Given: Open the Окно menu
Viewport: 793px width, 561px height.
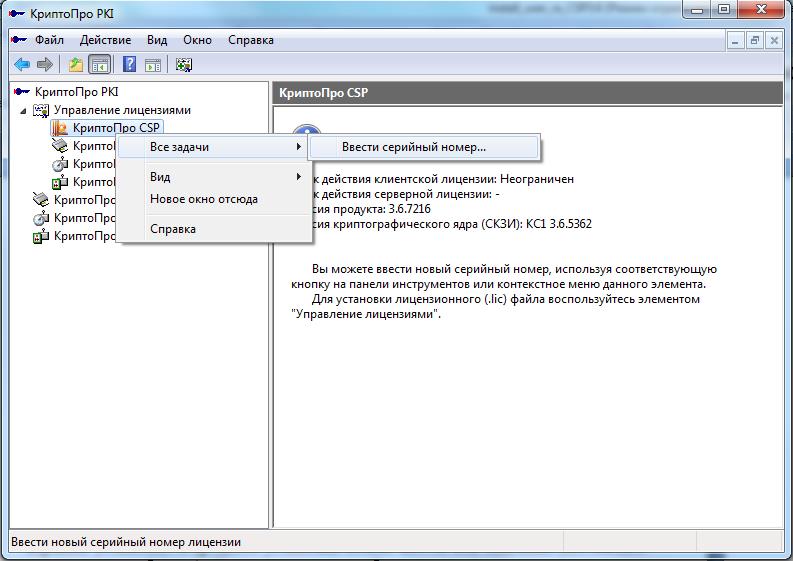Looking at the screenshot, I should (197, 40).
